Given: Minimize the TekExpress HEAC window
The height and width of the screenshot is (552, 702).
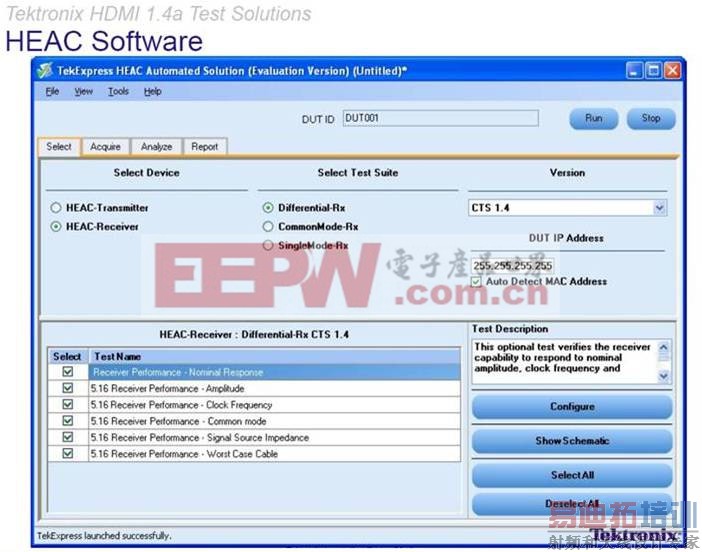Looking at the screenshot, I should tap(634, 71).
